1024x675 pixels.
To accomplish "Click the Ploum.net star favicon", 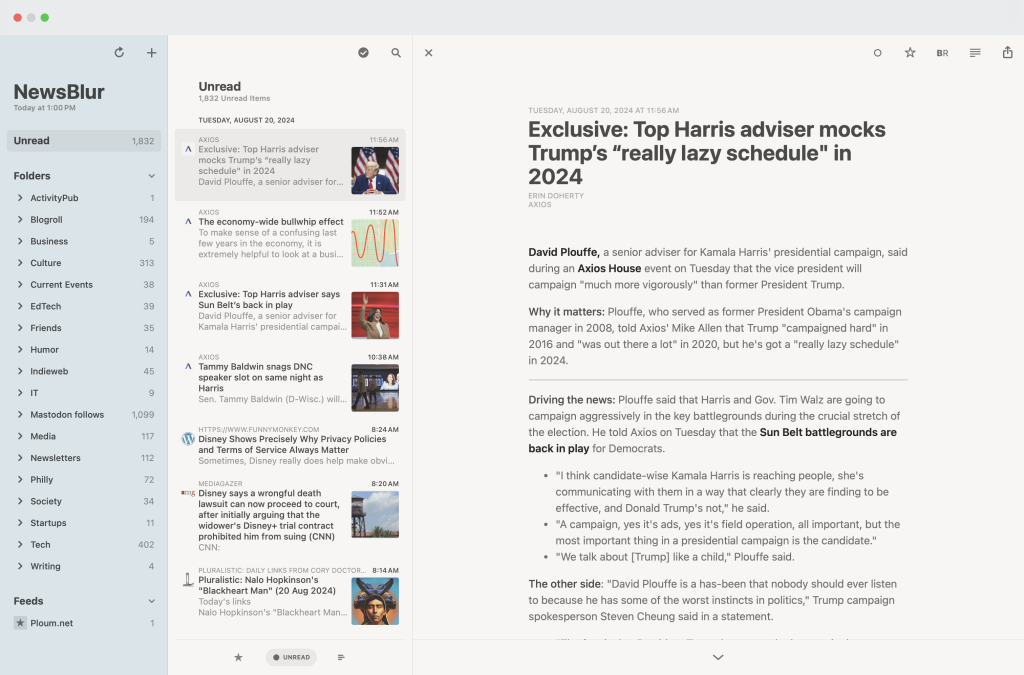I will pyautogui.click(x=20, y=623).
